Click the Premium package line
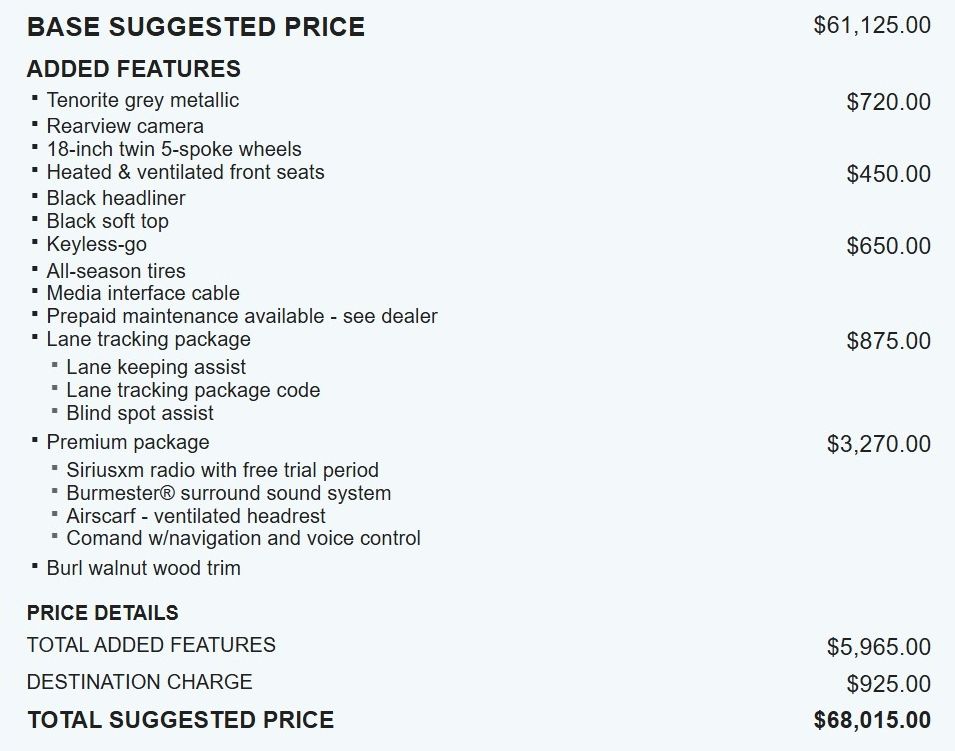The height and width of the screenshot is (751, 955). coord(128,442)
